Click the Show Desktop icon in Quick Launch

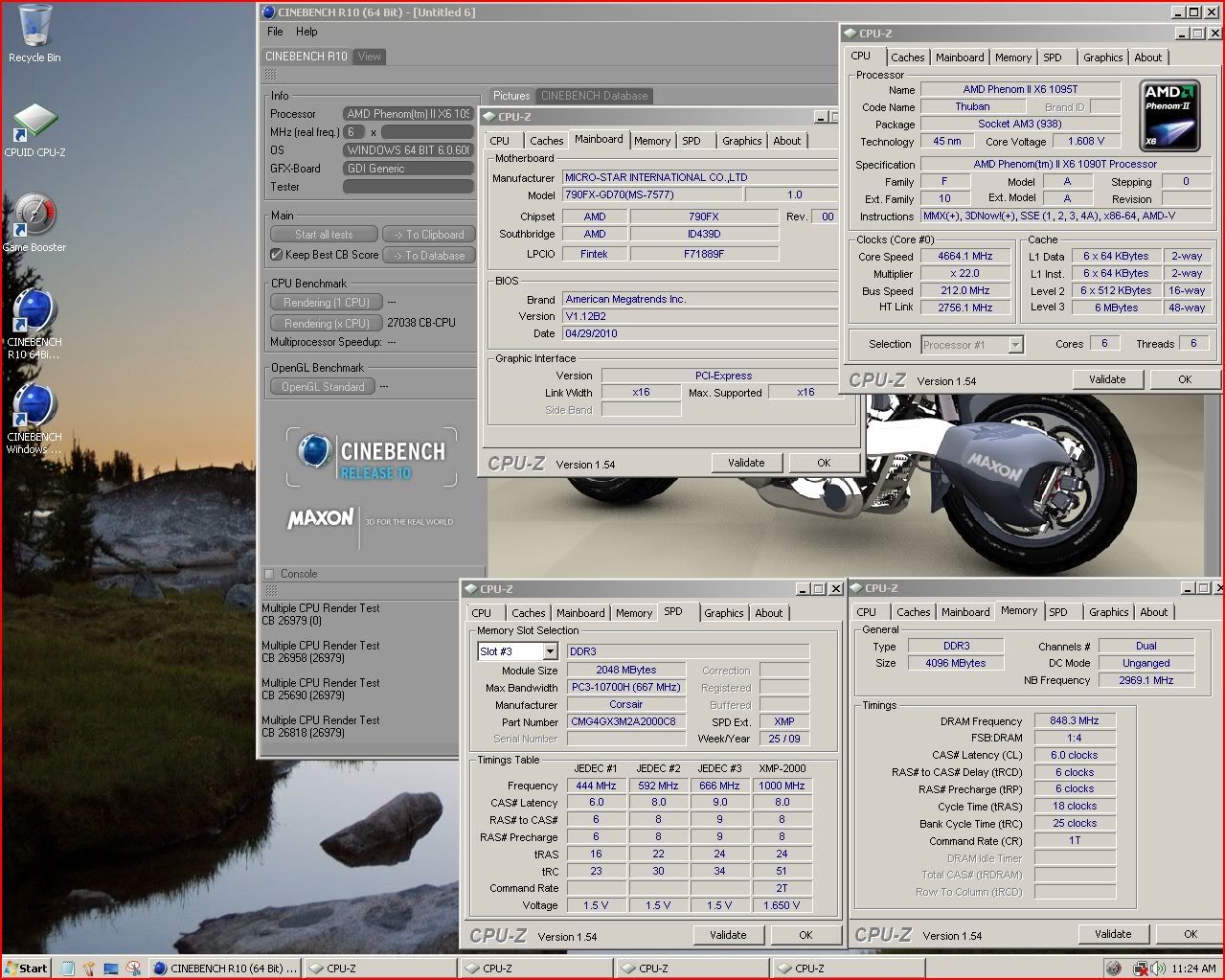[x=111, y=969]
